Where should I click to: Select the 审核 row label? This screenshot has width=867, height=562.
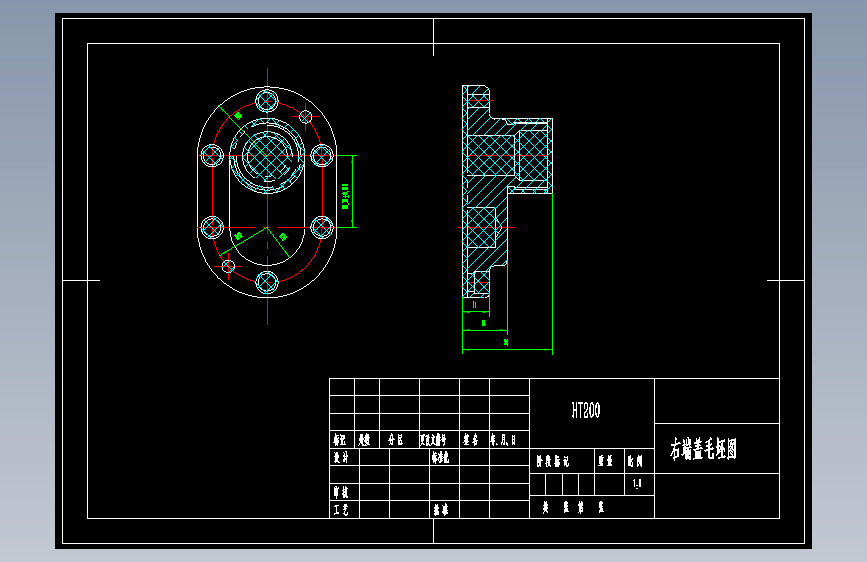[341, 492]
